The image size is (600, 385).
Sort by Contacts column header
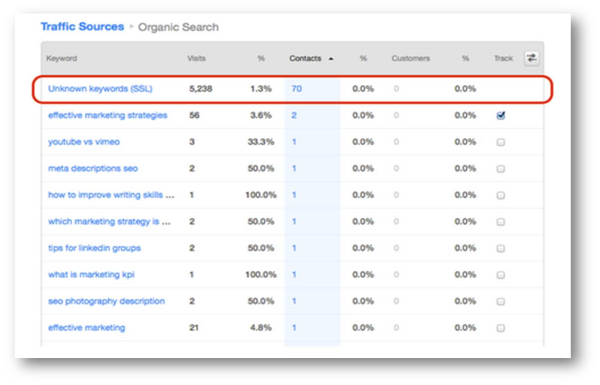(305, 59)
